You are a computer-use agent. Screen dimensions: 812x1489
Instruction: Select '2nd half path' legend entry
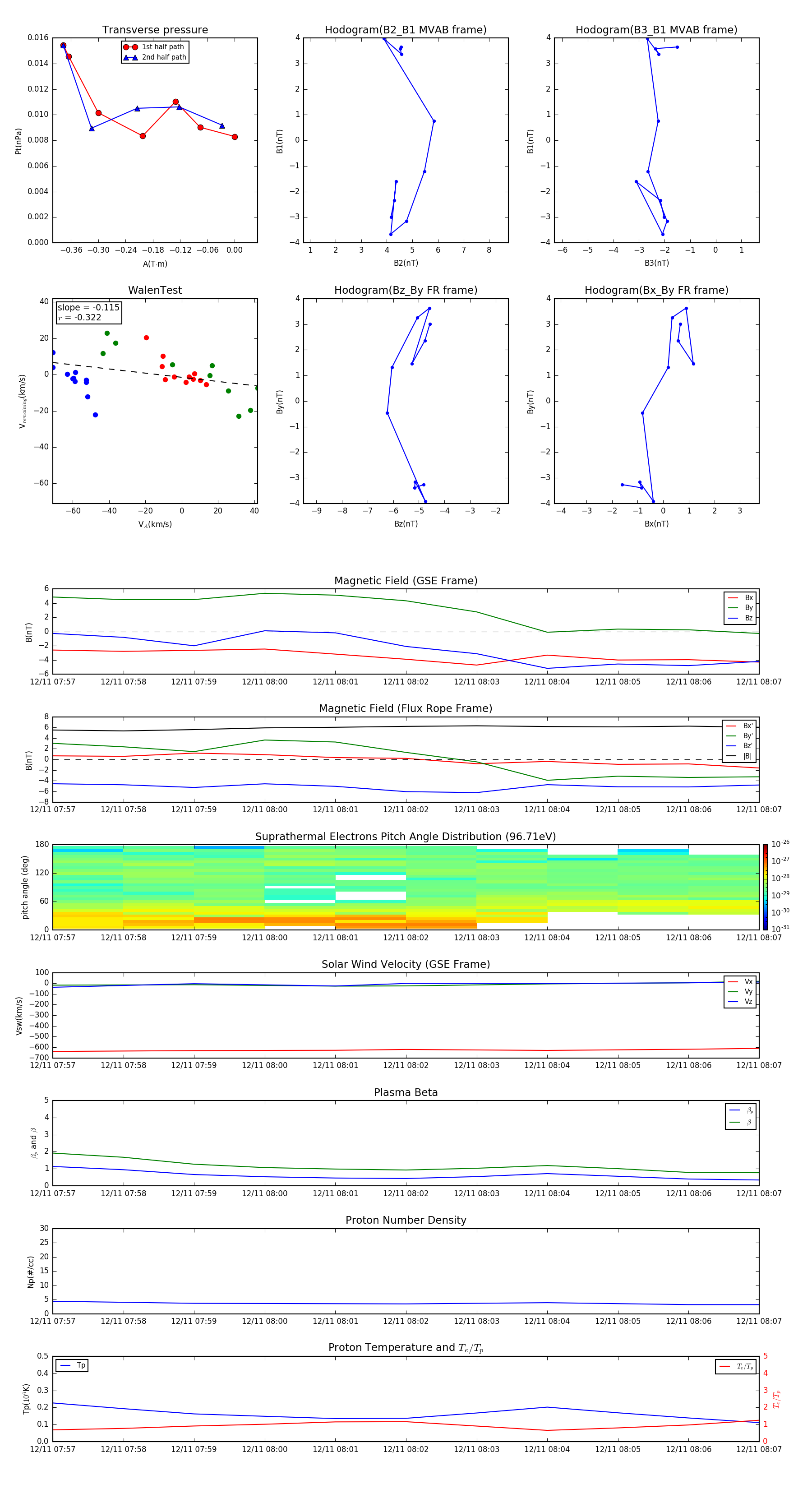click(x=155, y=57)
